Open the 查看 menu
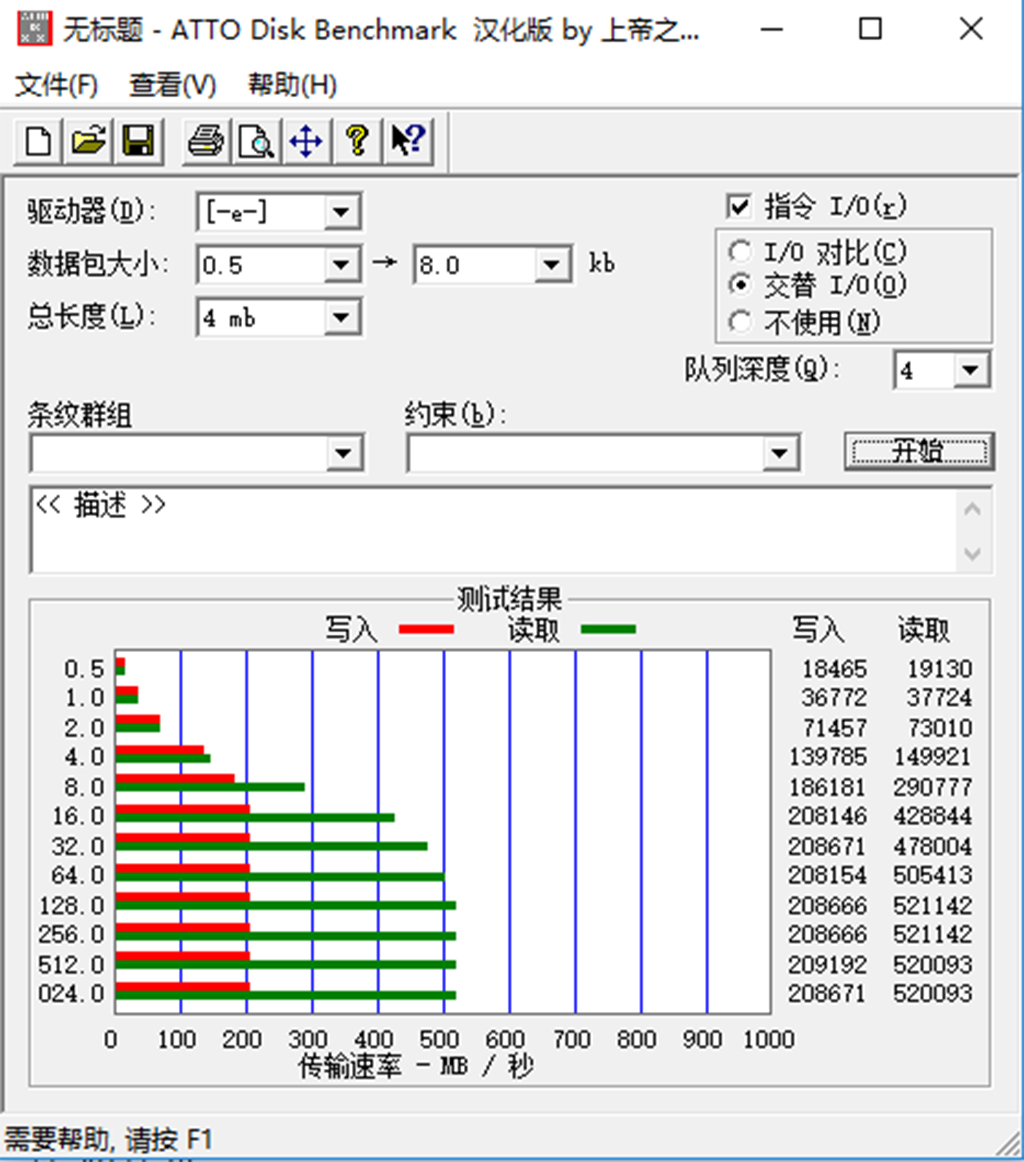This screenshot has width=1024, height=1162. 170,86
